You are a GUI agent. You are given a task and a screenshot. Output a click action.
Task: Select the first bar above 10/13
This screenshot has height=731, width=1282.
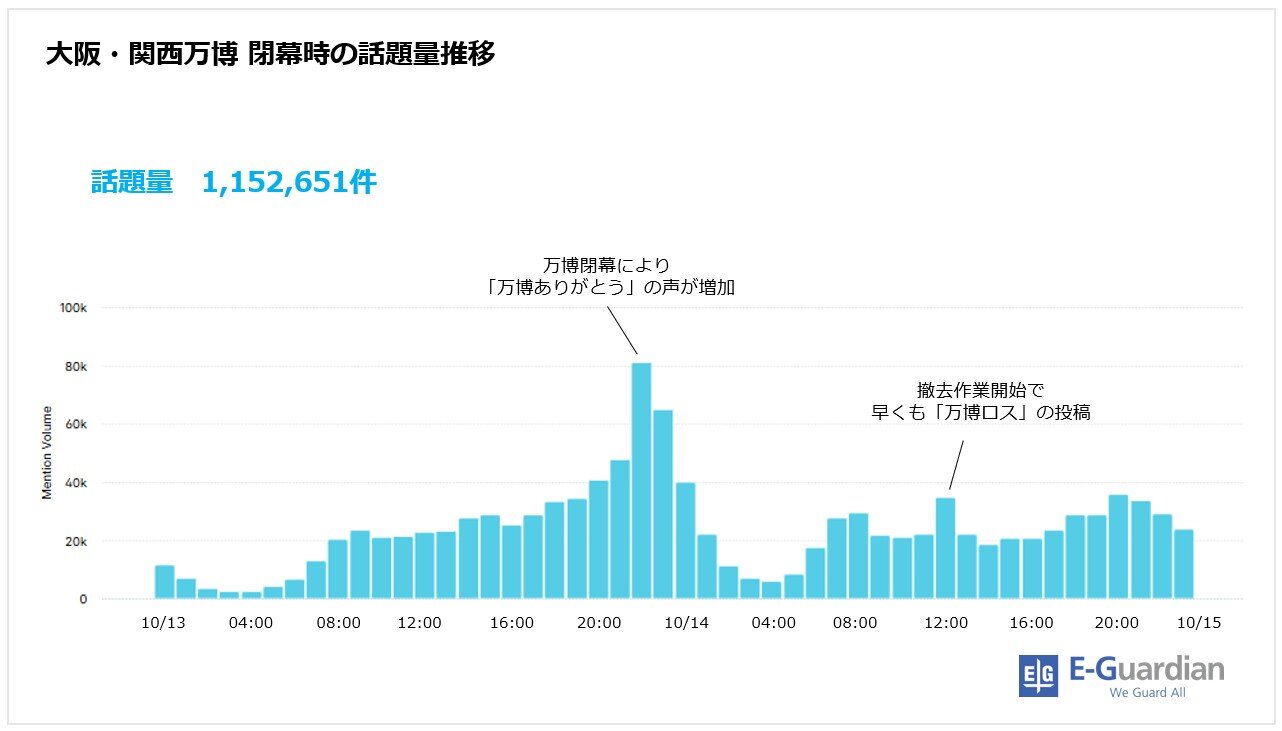[164, 582]
